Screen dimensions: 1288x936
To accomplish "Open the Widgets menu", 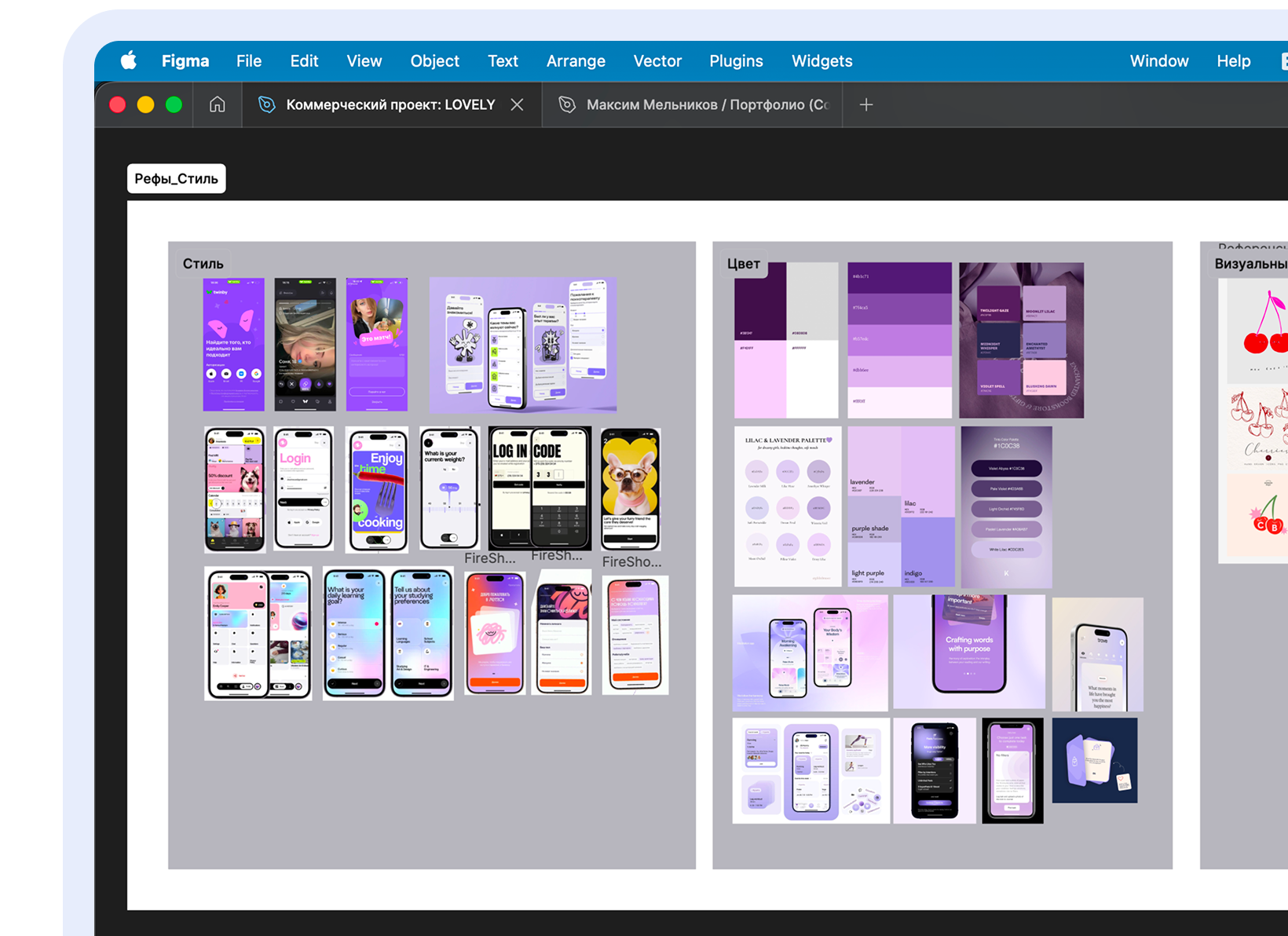I will [821, 61].
